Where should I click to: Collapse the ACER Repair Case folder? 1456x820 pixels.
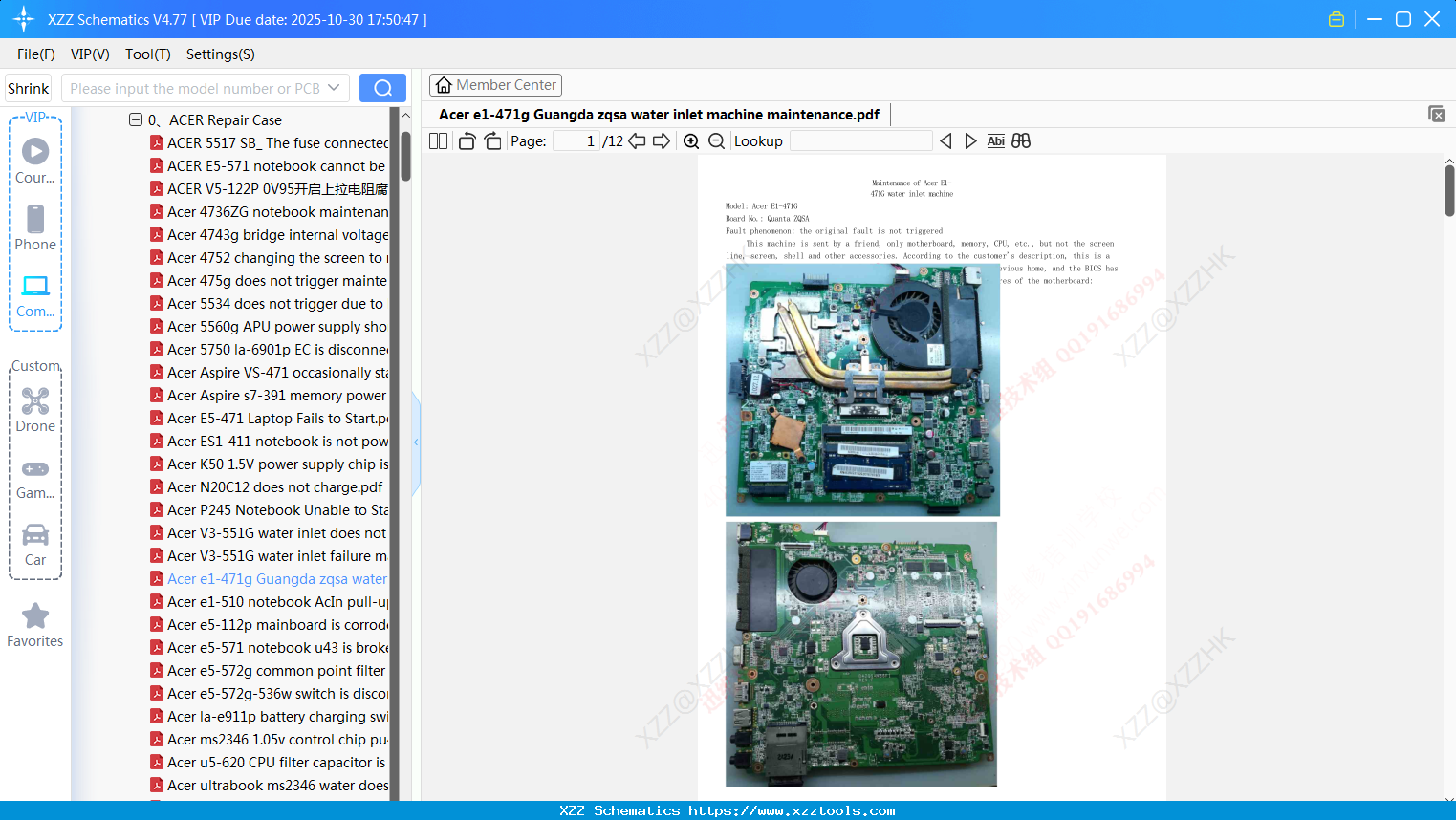coord(136,119)
